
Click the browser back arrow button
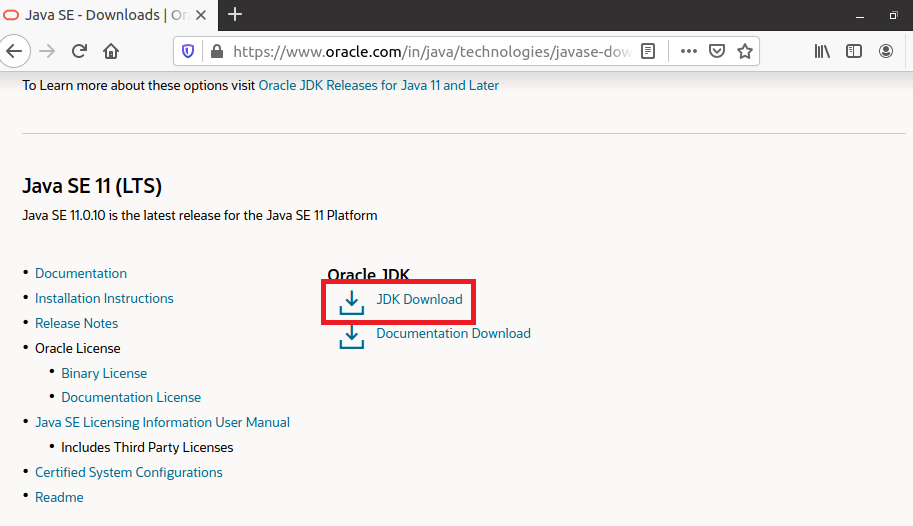pyautogui.click(x=14, y=51)
